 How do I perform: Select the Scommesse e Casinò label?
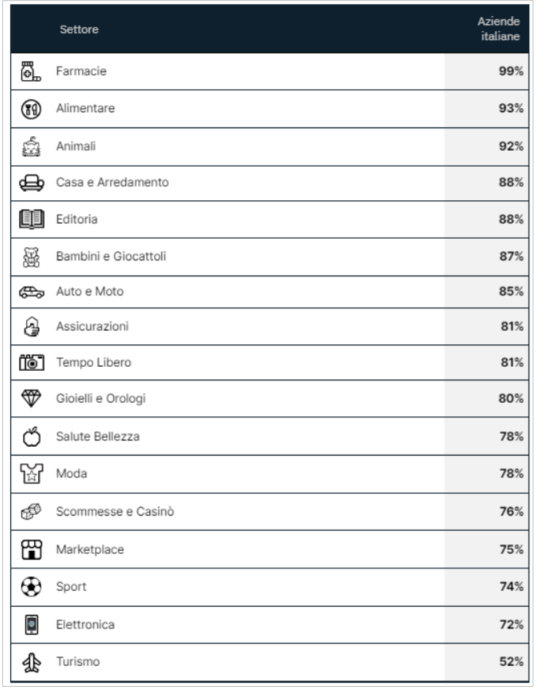(x=115, y=512)
